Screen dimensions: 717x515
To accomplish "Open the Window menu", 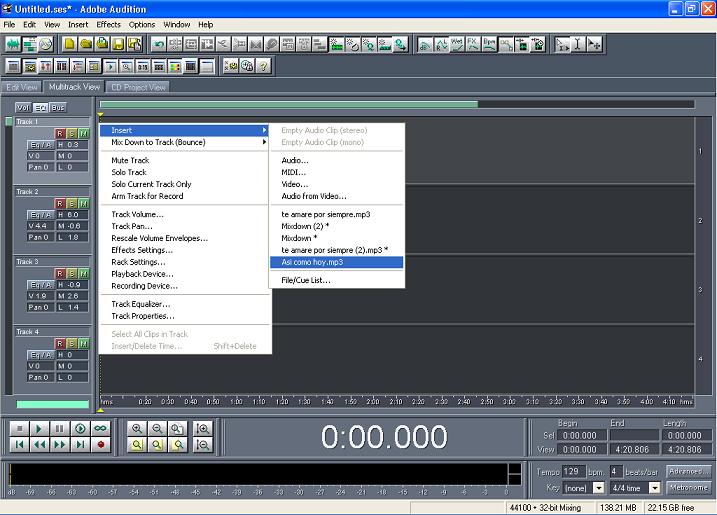I will [177, 25].
